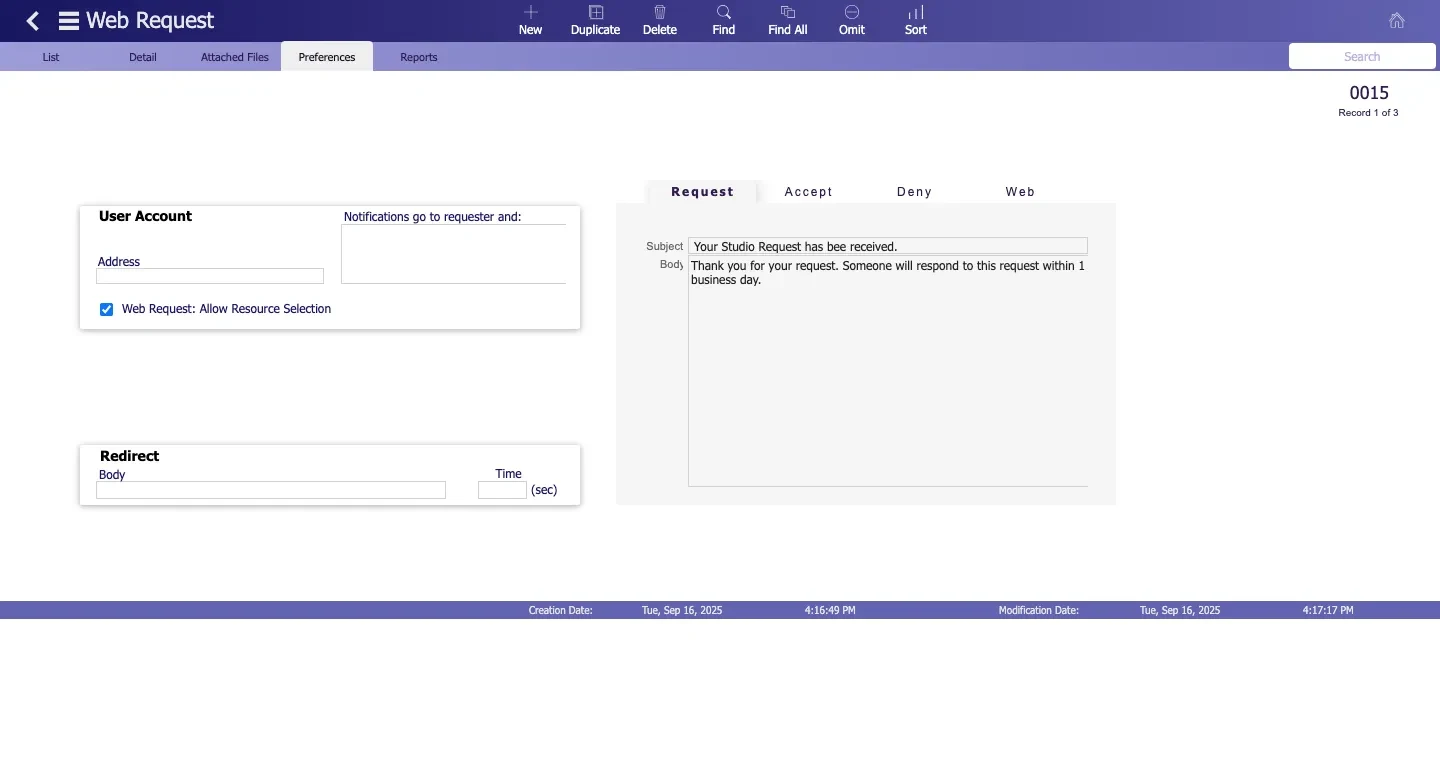The height and width of the screenshot is (778, 1440).
Task: Click the Web Request title text
Action: click(x=150, y=20)
